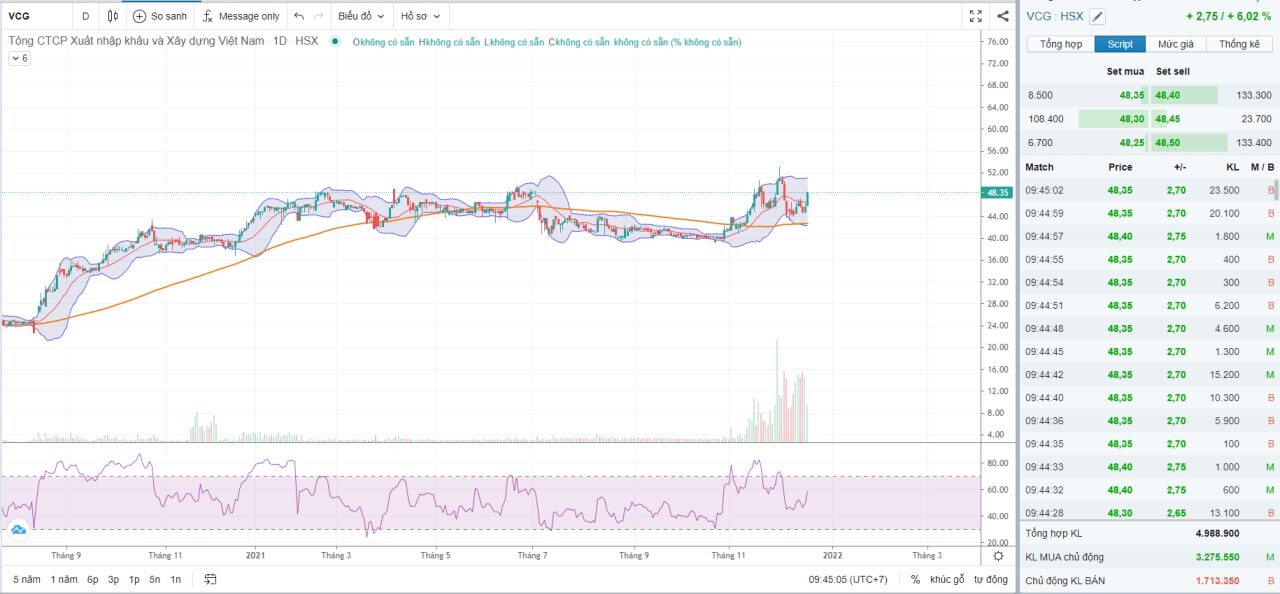1280x594 pixels.
Task: Set range to 1p
Action: [134, 579]
